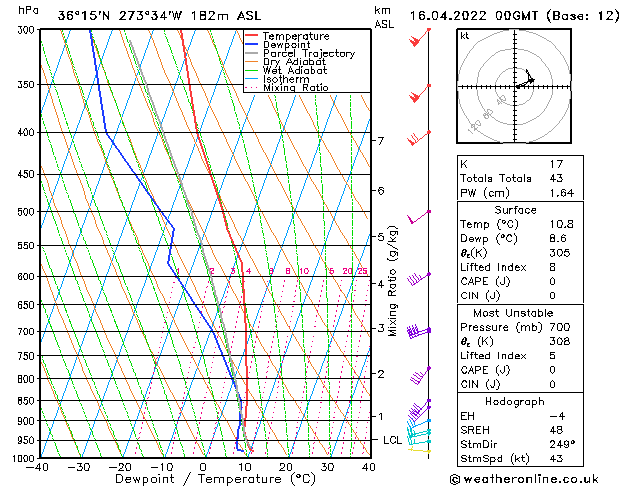Screen dimensions: 629x486
Task: Select the Dry Adiabat legend label
Action: pyautogui.click(x=294, y=62)
